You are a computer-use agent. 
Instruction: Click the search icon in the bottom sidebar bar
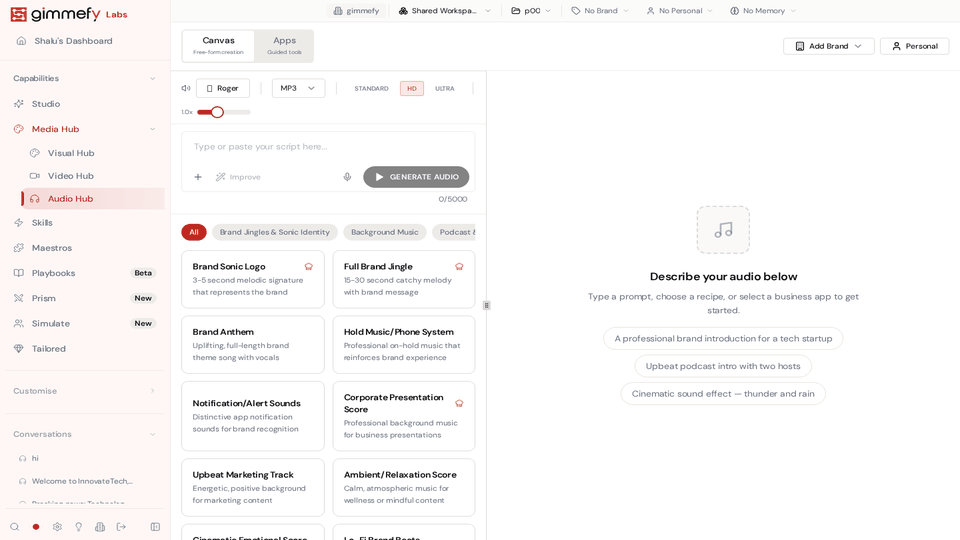pyautogui.click(x=14, y=527)
